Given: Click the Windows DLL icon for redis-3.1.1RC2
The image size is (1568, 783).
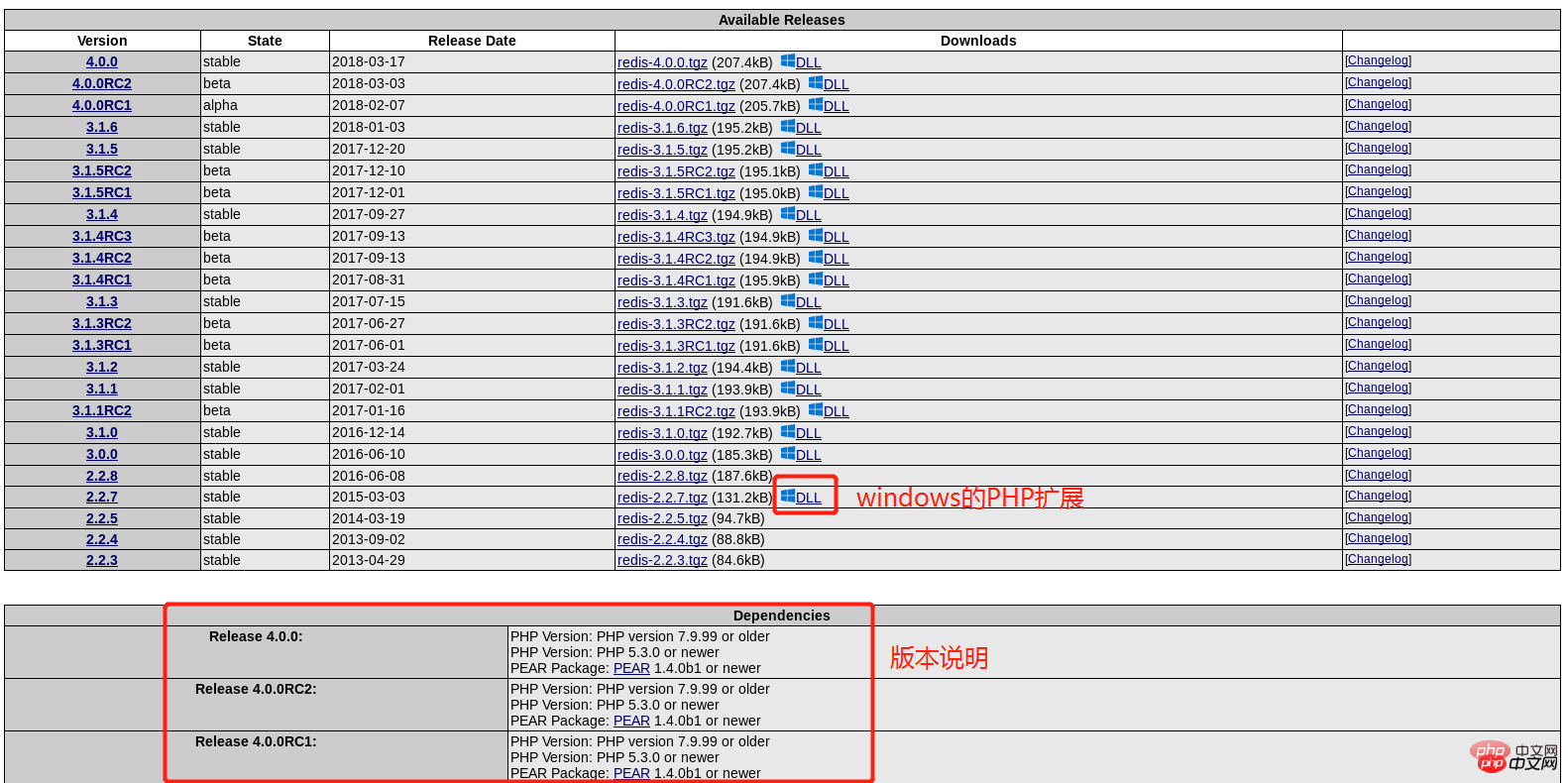Looking at the screenshot, I should (816, 410).
